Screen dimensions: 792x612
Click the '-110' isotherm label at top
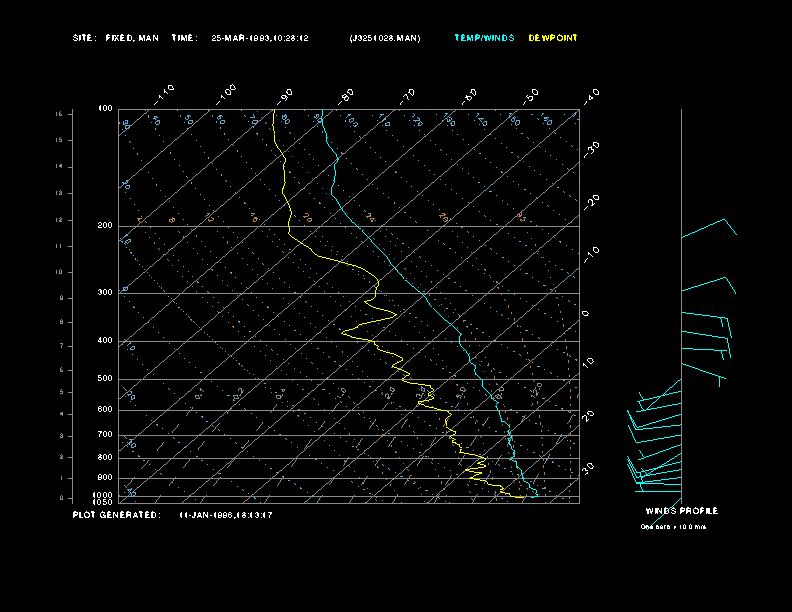[164, 94]
